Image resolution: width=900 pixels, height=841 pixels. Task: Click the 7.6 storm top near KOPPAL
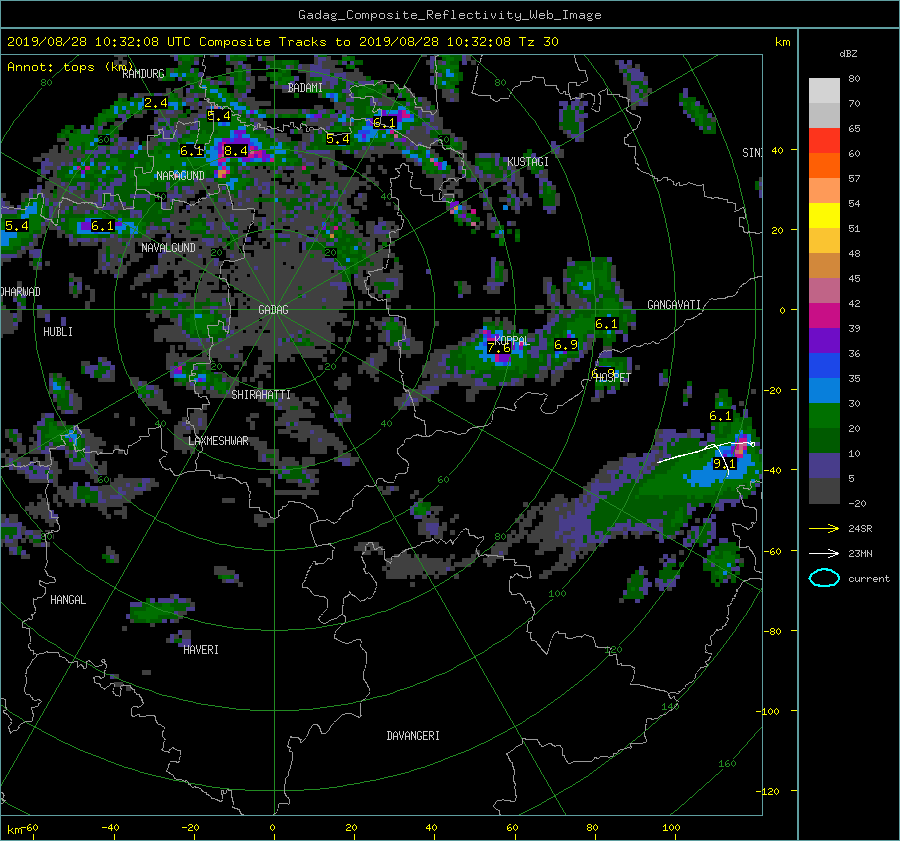coord(498,348)
